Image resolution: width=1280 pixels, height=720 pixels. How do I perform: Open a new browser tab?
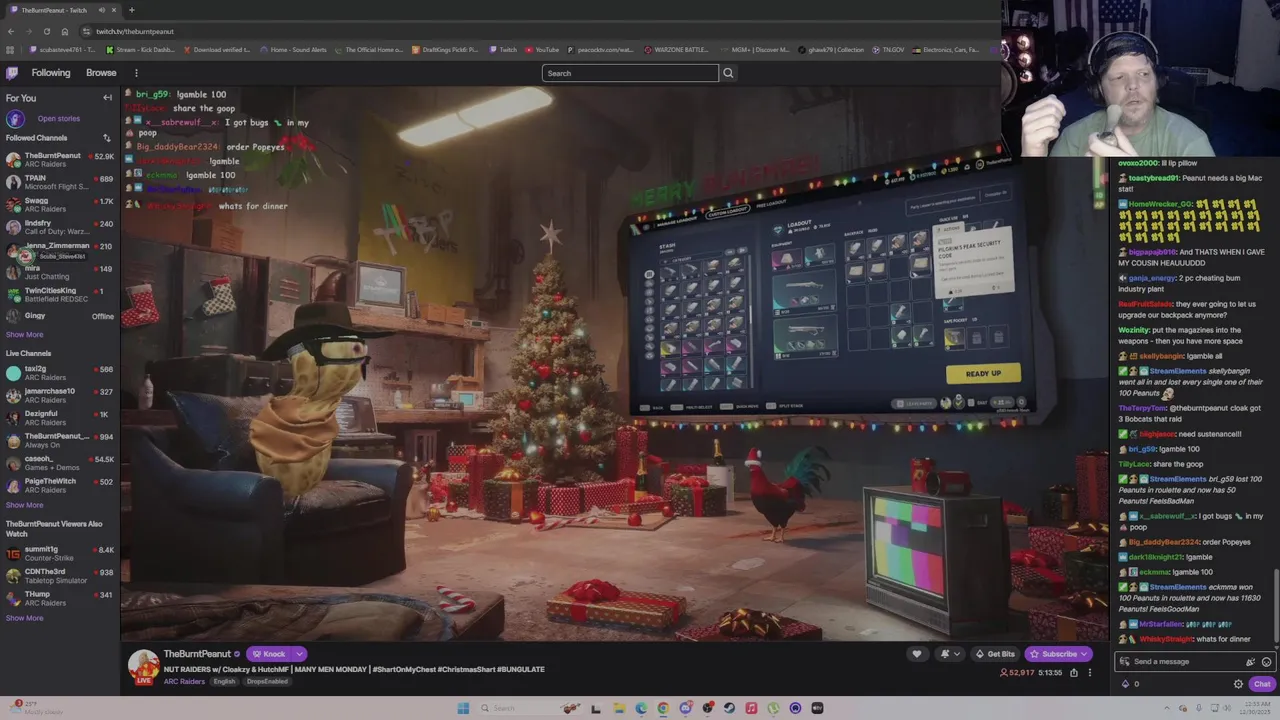coord(131,10)
